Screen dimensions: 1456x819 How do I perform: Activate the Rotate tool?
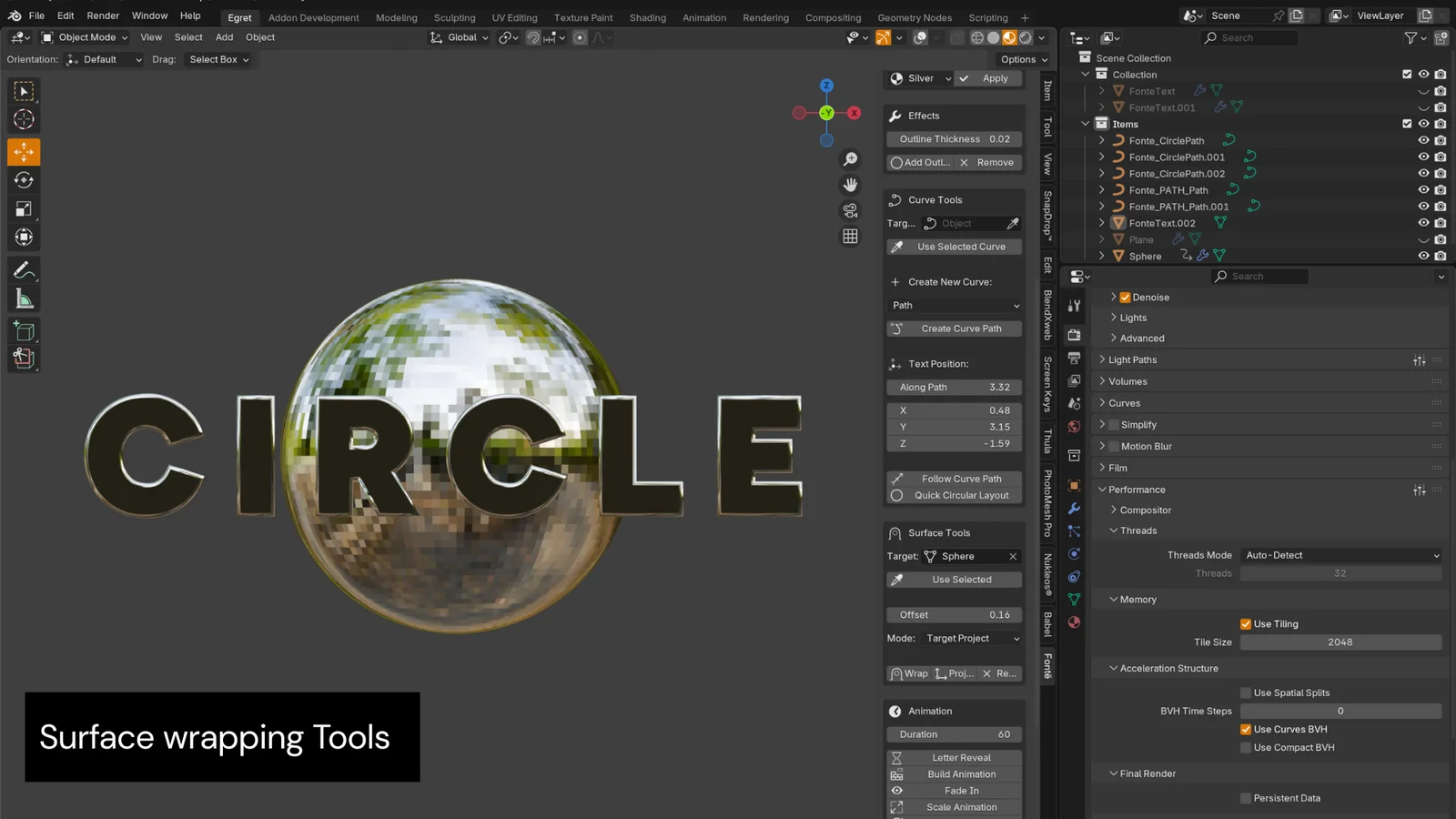pos(23,180)
